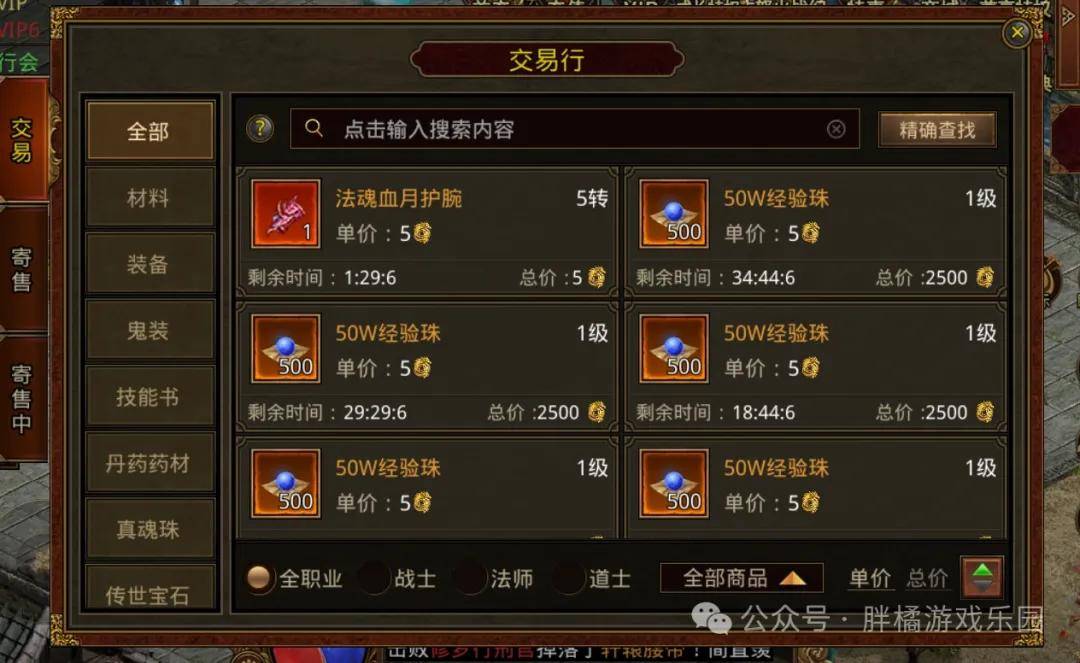
Task: Select the 战士 class filter
Action: point(374,578)
